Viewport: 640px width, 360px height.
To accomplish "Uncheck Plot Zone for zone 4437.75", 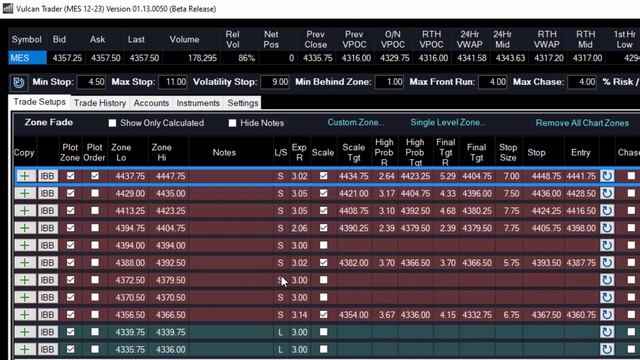I will (71, 176).
